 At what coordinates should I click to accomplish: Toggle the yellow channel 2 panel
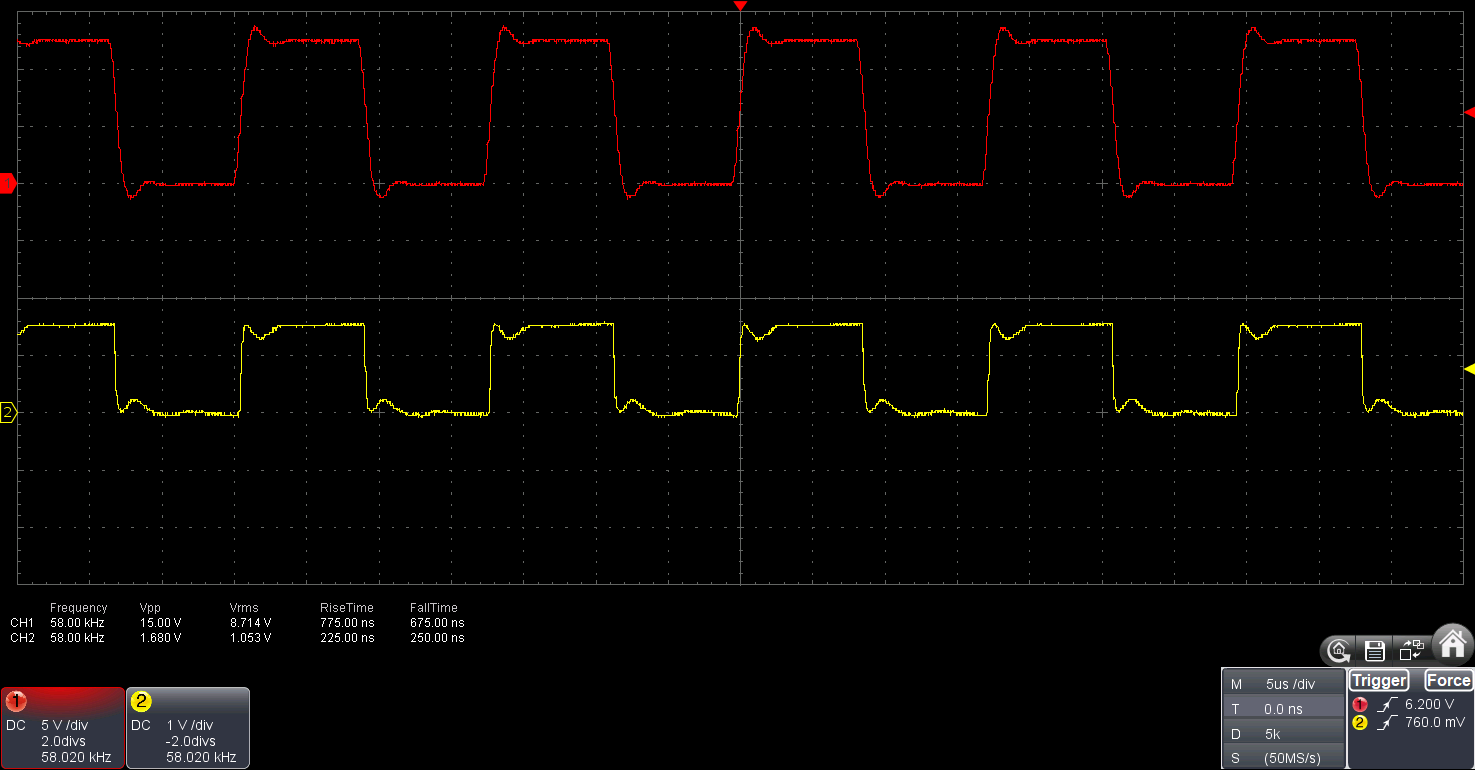[188, 728]
